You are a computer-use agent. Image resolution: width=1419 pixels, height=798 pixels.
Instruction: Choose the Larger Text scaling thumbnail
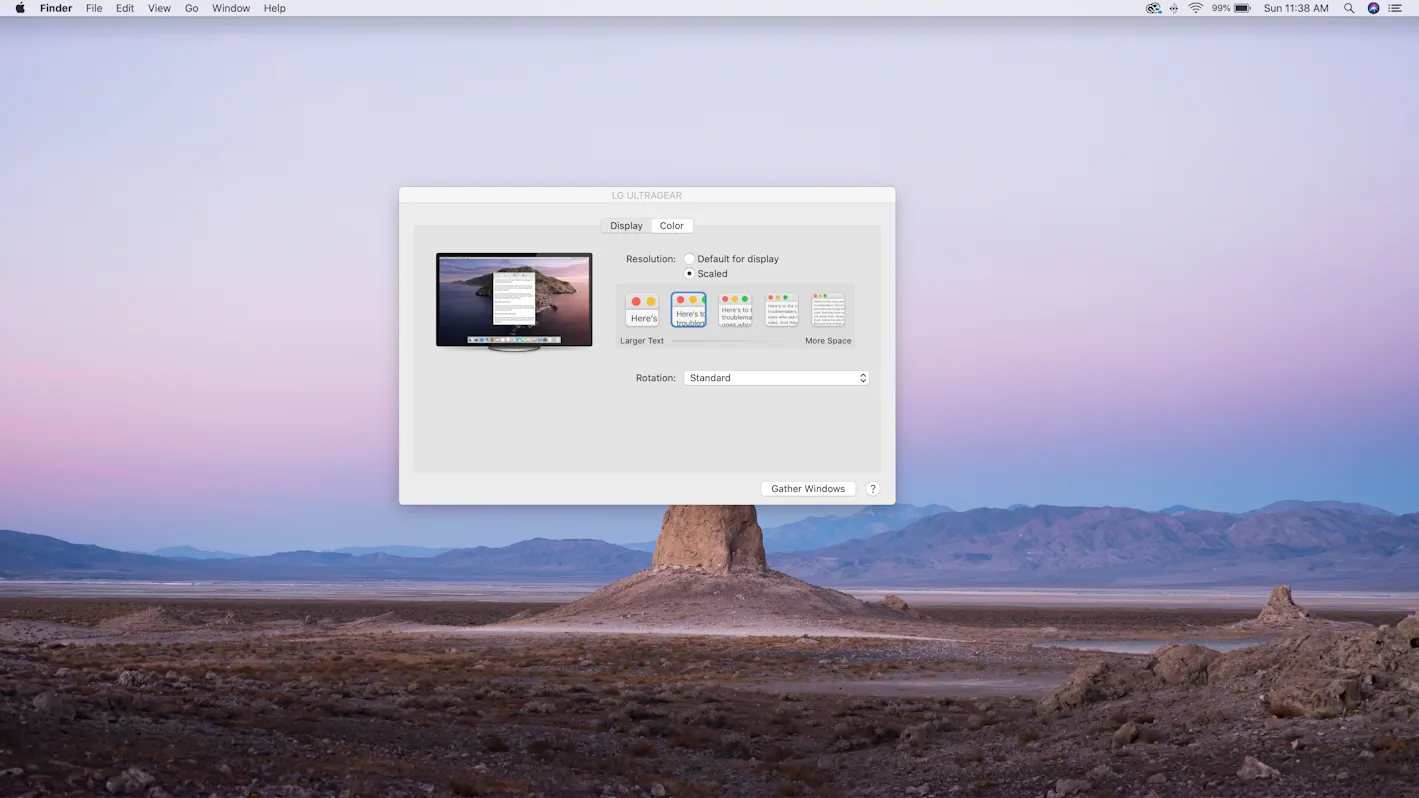tap(642, 310)
